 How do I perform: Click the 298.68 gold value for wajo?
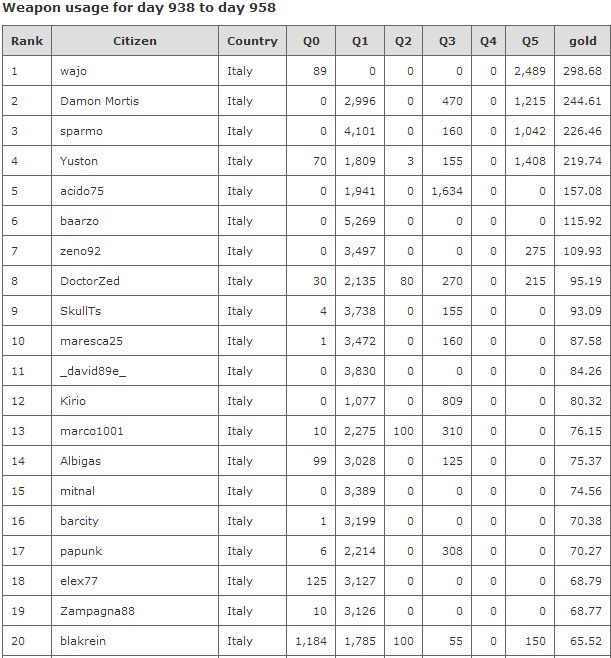[x=582, y=71]
